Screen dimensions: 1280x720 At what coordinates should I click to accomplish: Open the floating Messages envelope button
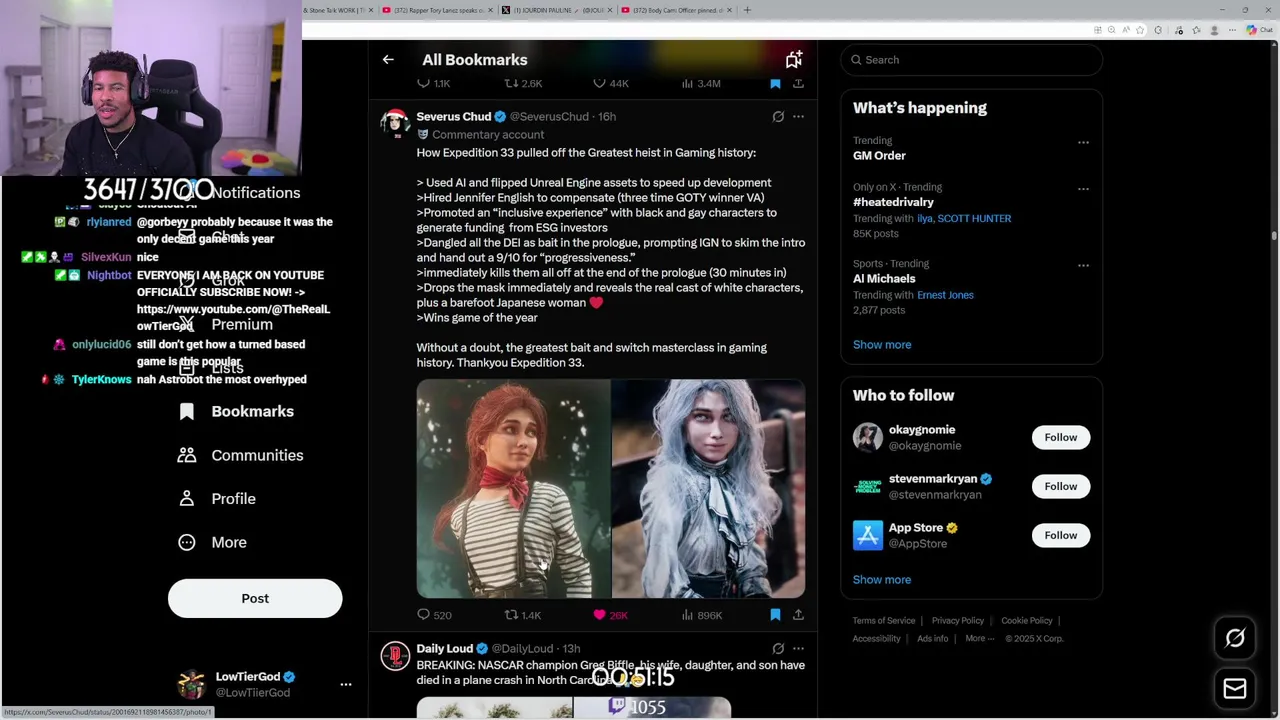point(1235,689)
